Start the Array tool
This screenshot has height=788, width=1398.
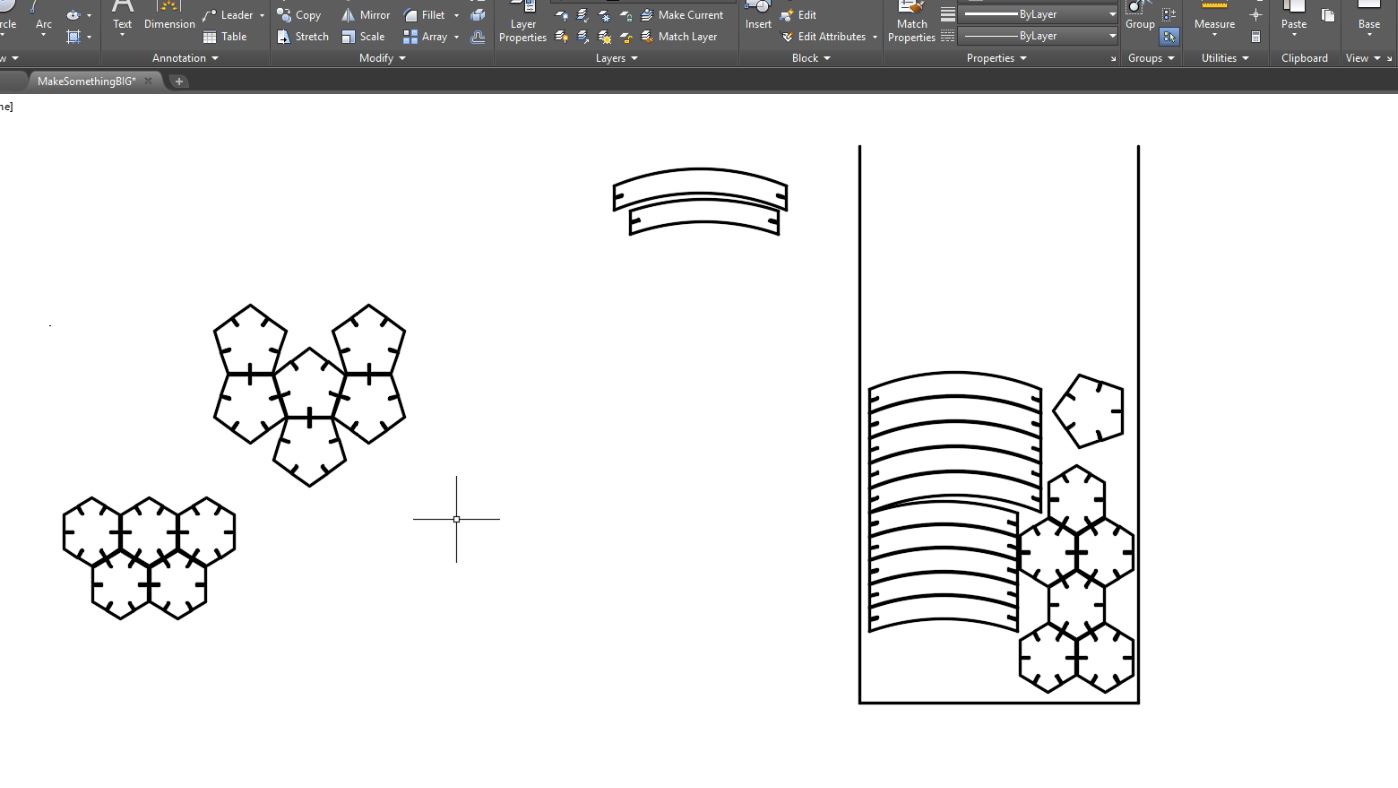425,37
